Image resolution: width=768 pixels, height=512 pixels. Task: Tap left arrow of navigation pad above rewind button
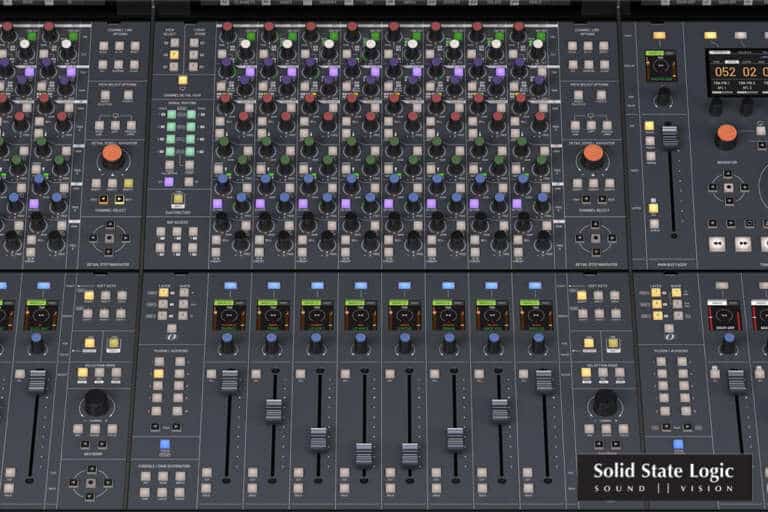pos(712,187)
